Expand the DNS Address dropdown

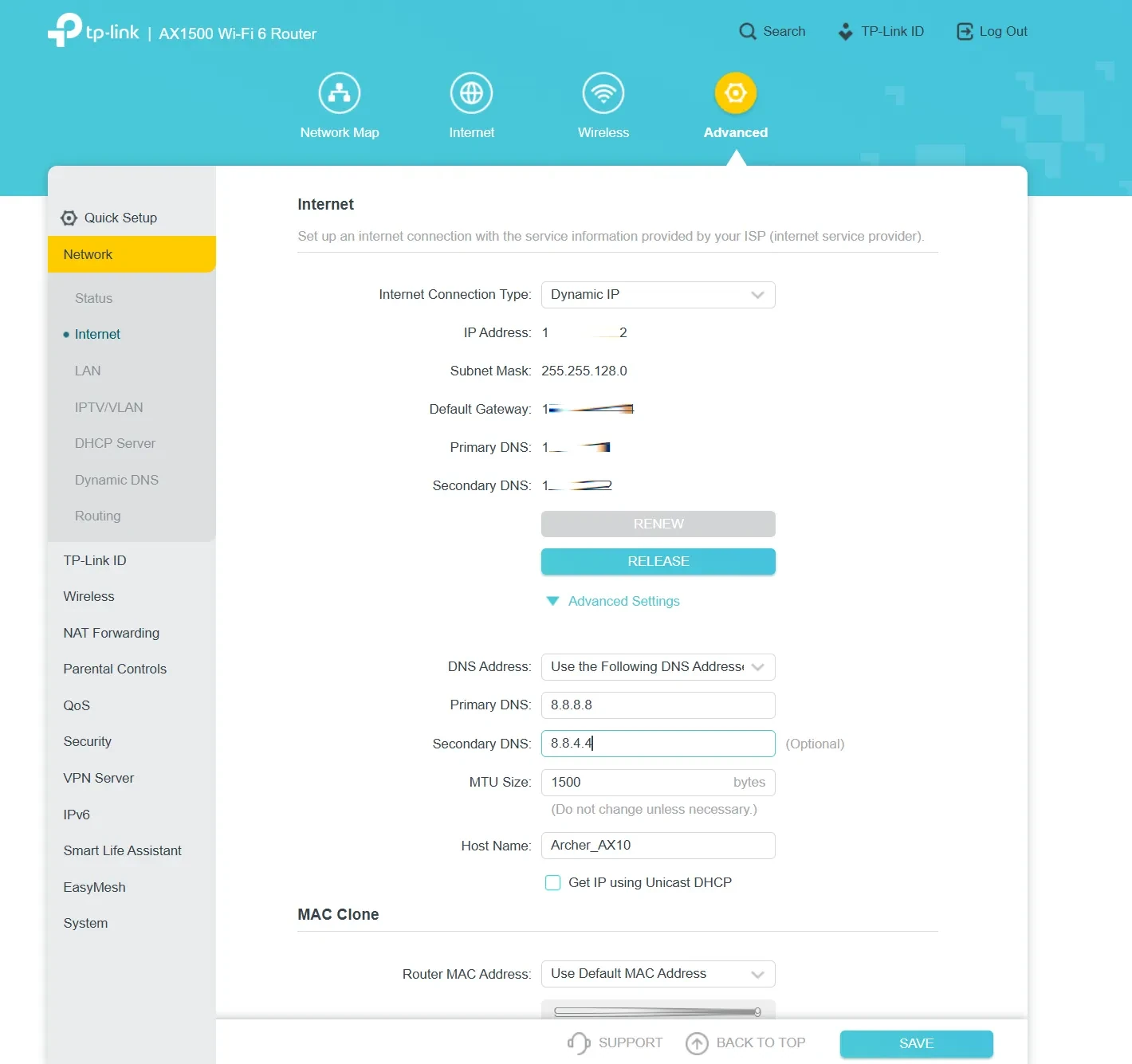pyautogui.click(x=658, y=667)
